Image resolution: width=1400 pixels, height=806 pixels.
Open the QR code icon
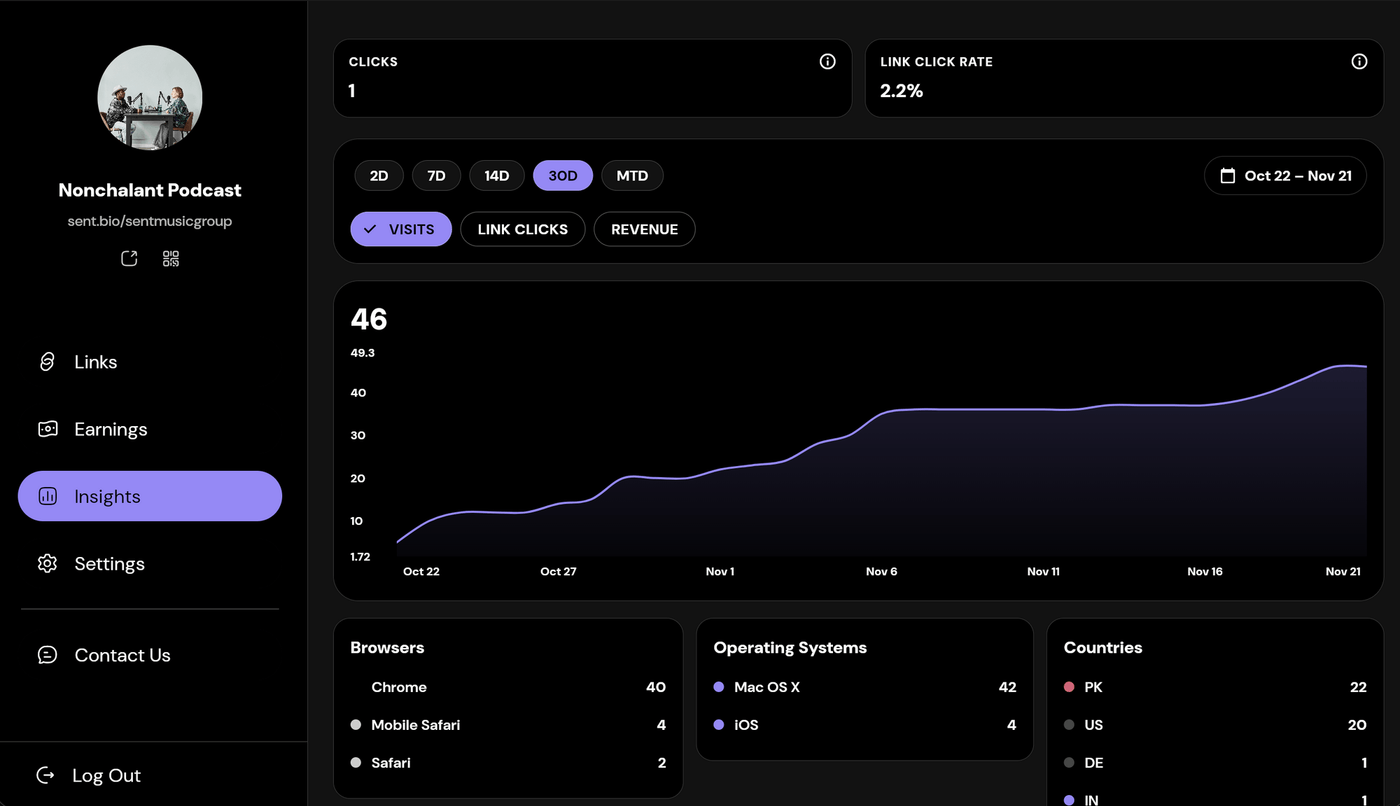171,259
